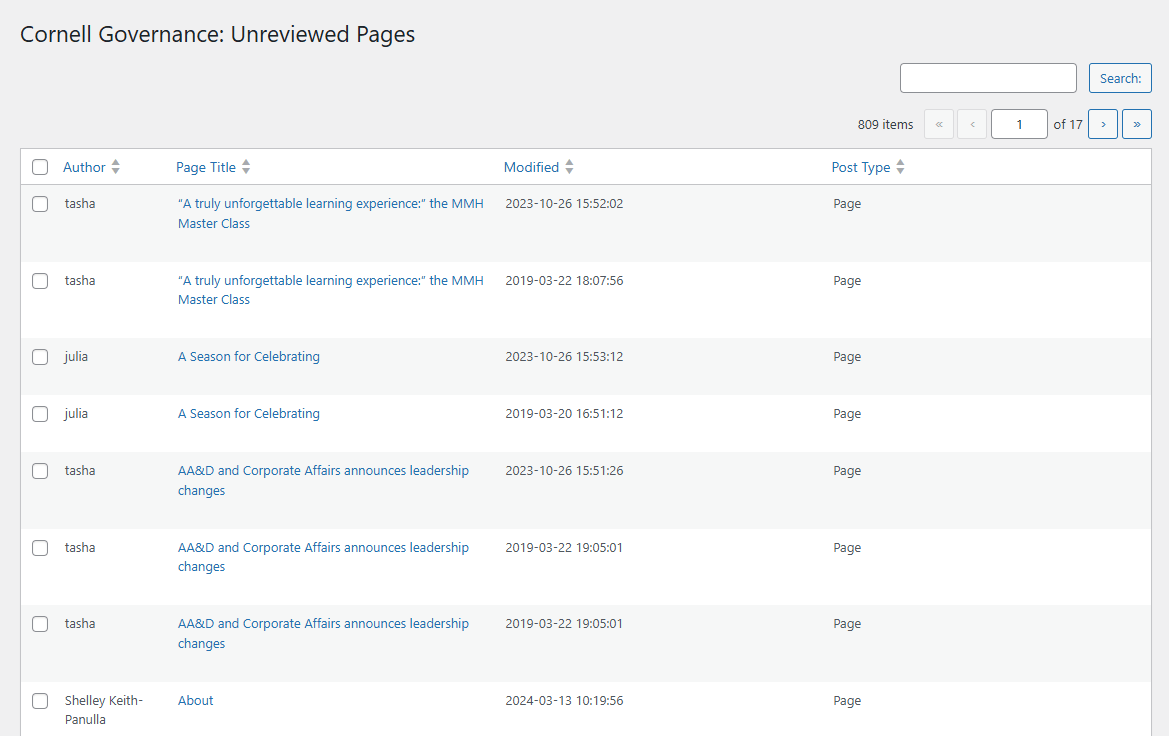Click the modified date 2024-03-13 10:19:56

(x=564, y=700)
